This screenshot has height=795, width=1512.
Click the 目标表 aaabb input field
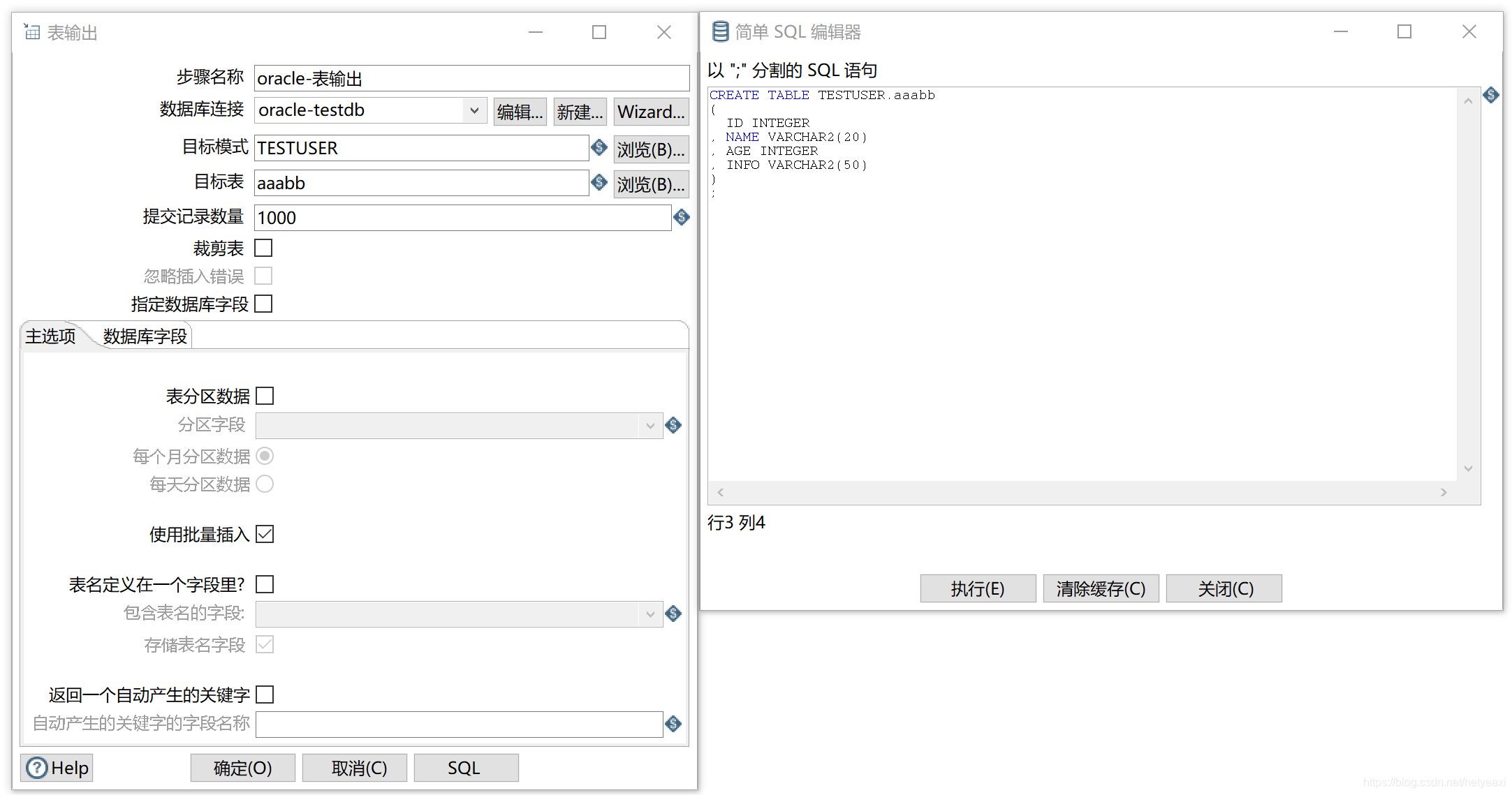422,183
